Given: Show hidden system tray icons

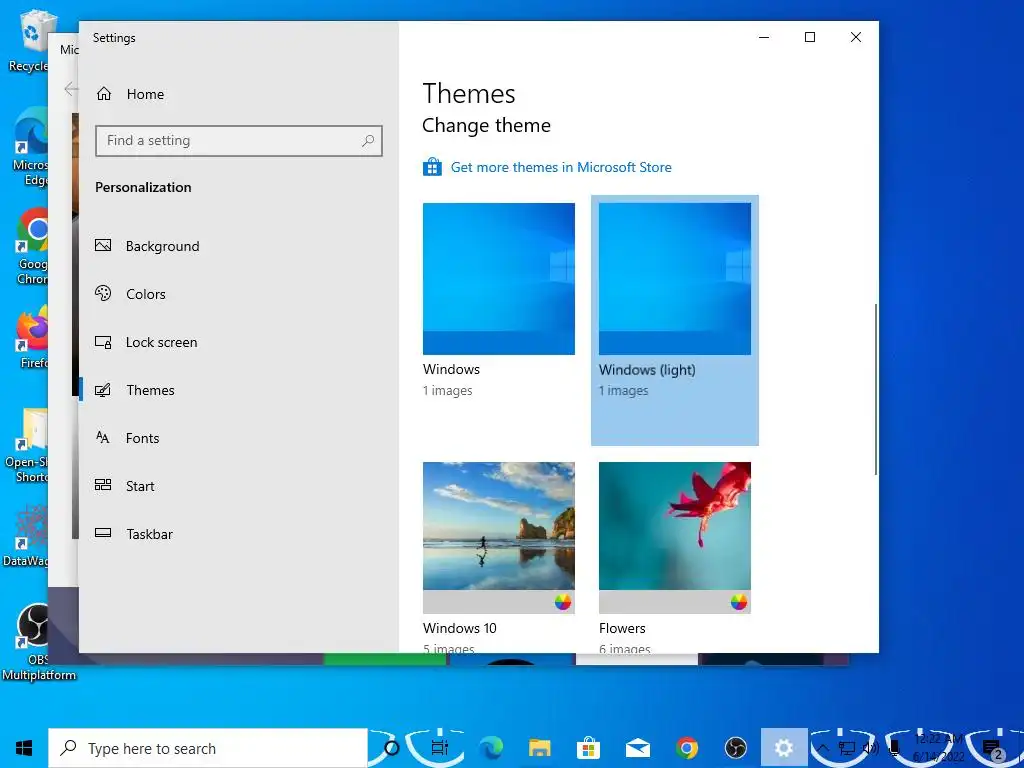Looking at the screenshot, I should click(x=823, y=748).
